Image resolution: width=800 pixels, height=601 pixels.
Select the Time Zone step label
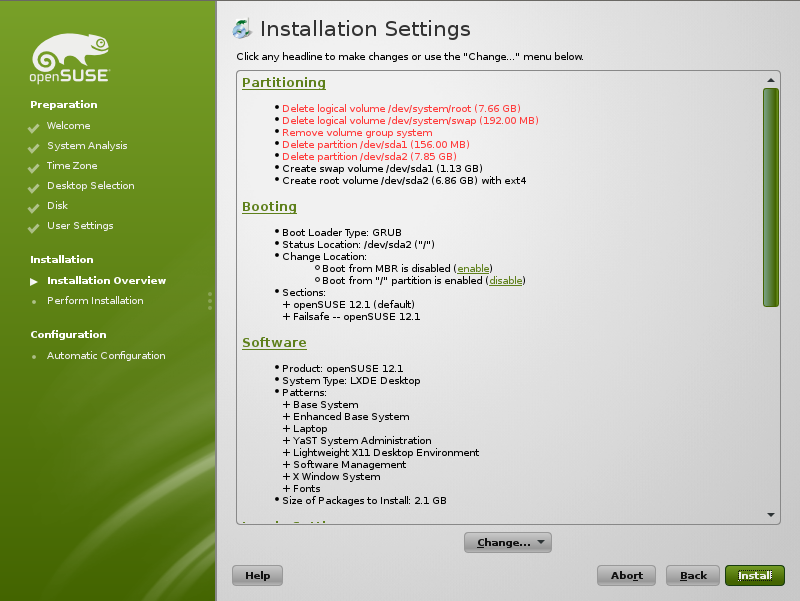(72, 165)
